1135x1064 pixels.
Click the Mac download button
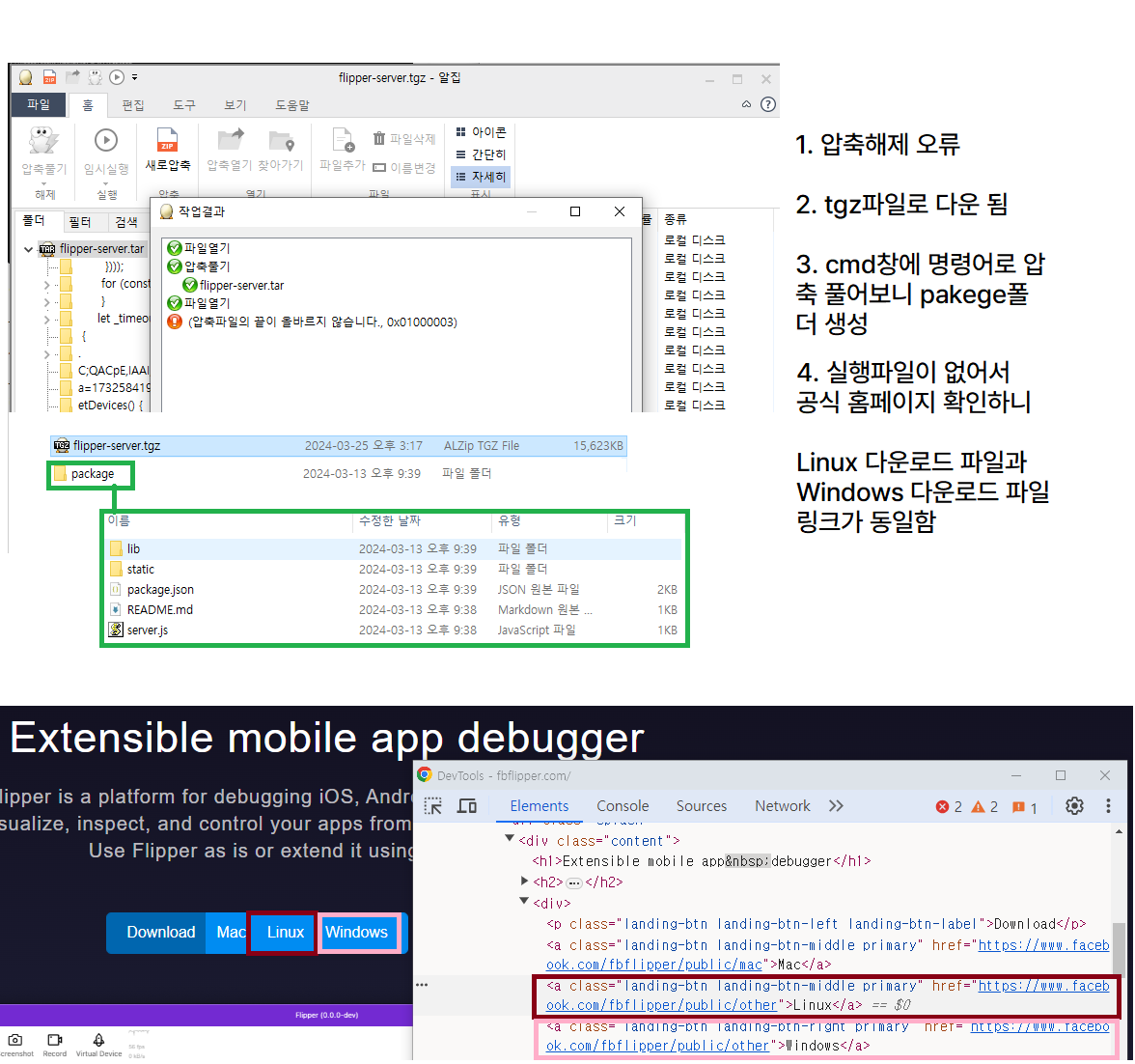pos(228,932)
